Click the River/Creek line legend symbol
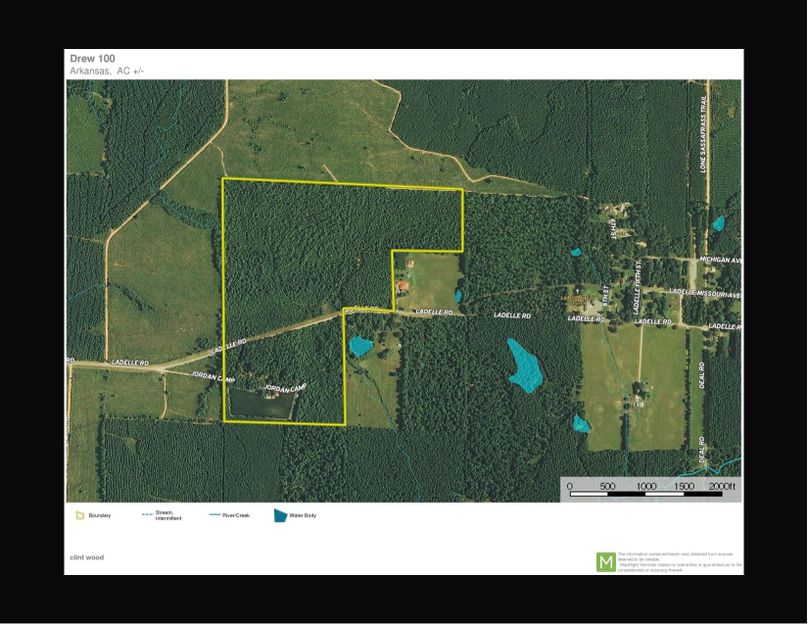808x624 pixels. point(214,516)
